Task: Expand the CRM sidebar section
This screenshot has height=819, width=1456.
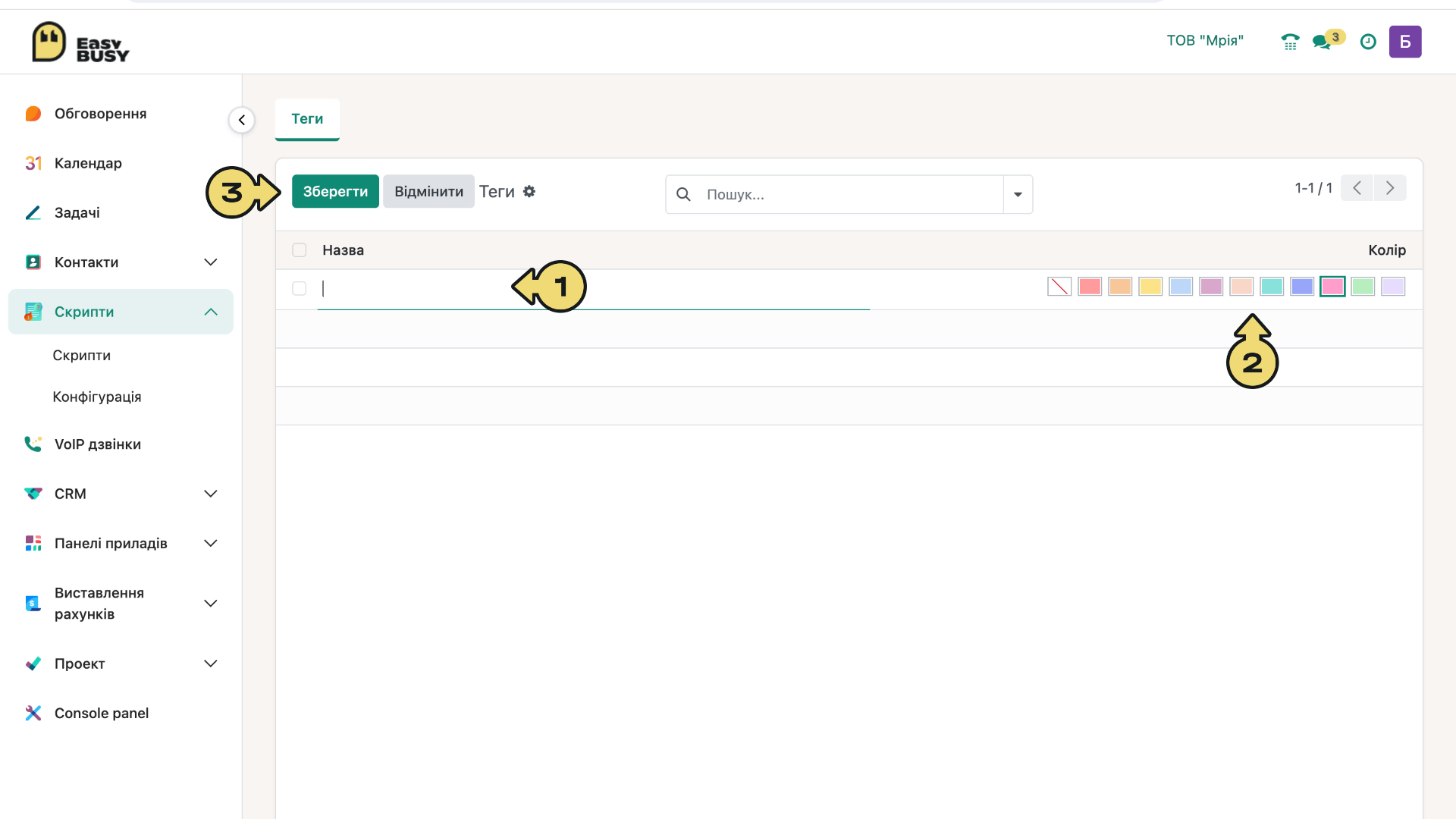Action: pyautogui.click(x=211, y=494)
